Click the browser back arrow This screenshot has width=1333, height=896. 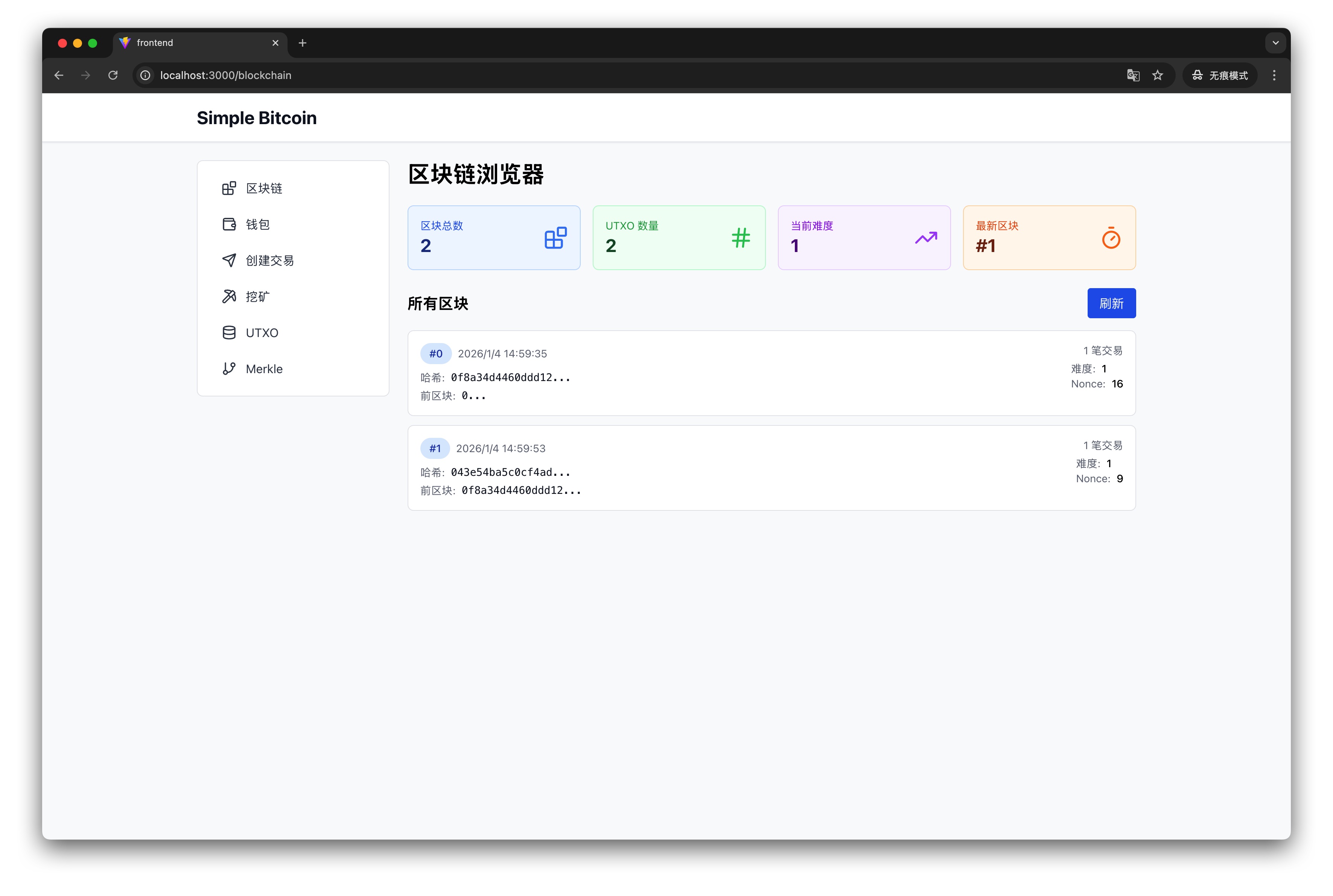(59, 76)
